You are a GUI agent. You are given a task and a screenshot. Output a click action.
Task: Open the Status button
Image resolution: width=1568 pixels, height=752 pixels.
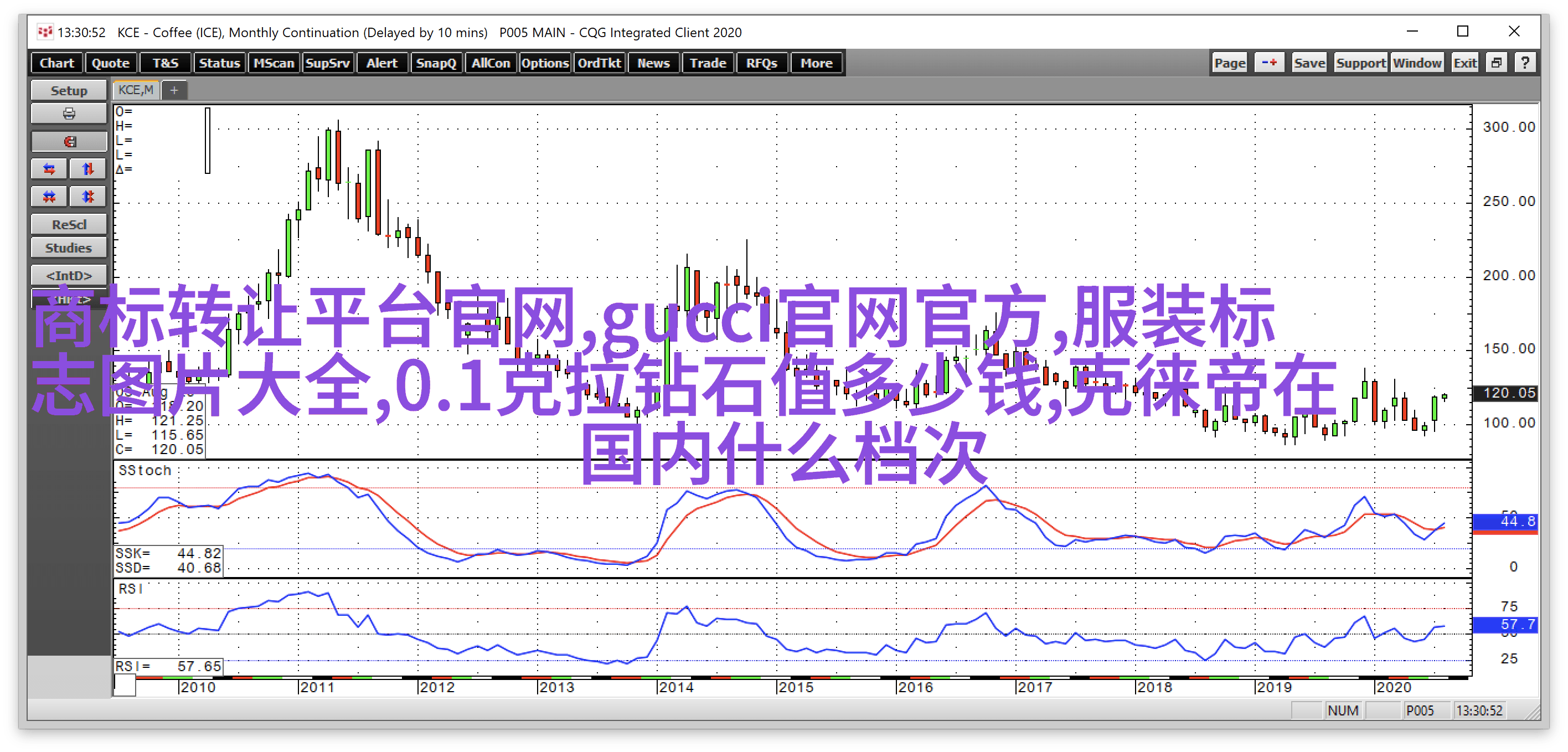(x=219, y=63)
